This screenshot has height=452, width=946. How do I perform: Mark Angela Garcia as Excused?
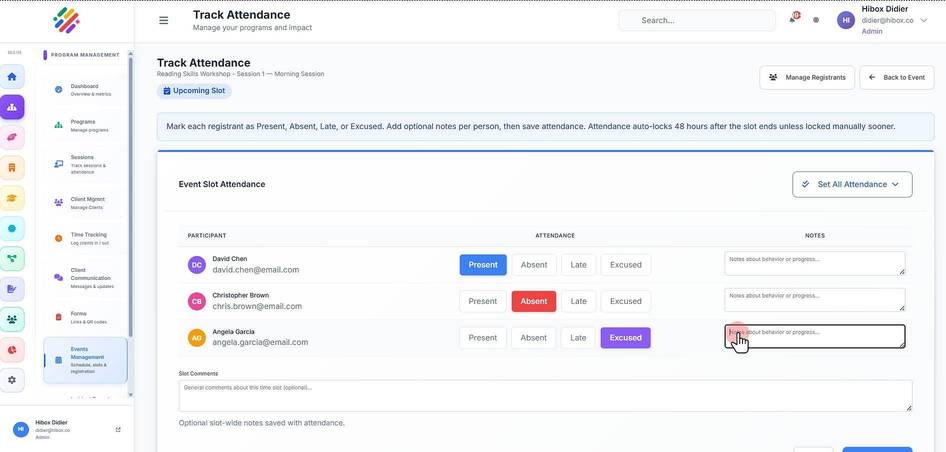point(626,338)
